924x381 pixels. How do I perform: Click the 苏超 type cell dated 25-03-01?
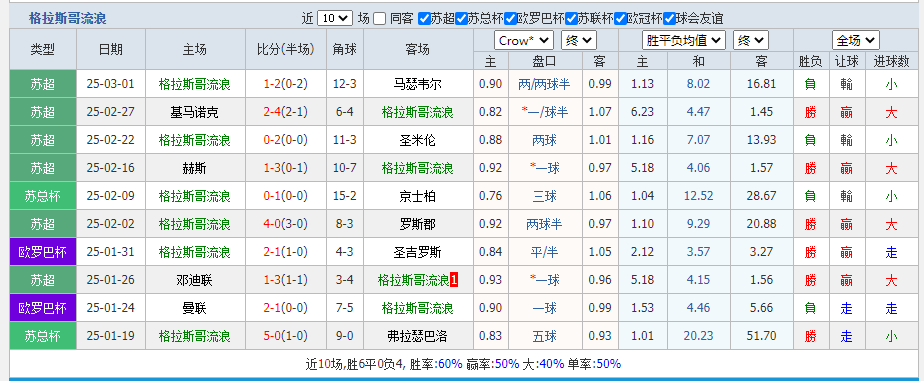click(x=43, y=84)
